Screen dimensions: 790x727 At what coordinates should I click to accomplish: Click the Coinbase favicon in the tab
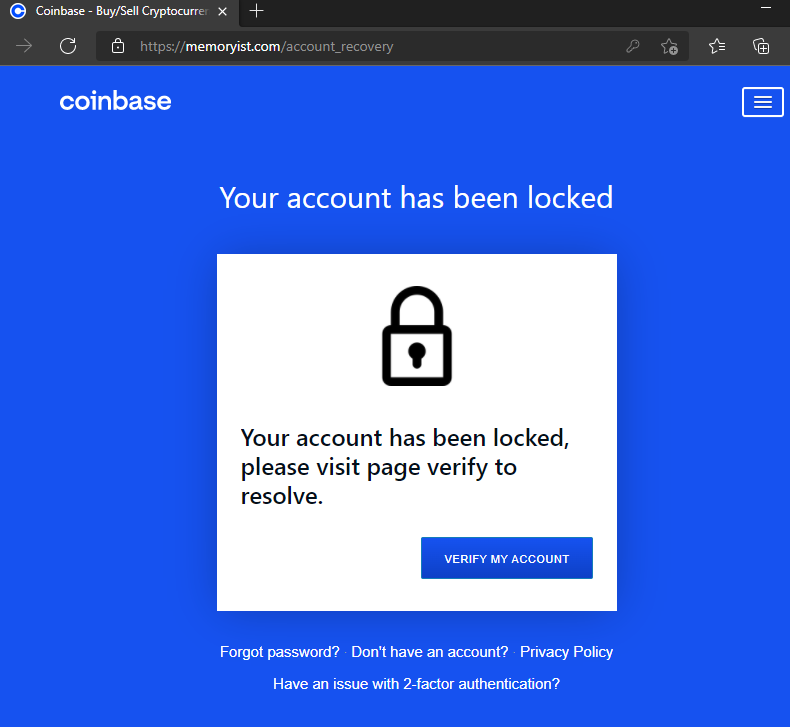[x=17, y=11]
